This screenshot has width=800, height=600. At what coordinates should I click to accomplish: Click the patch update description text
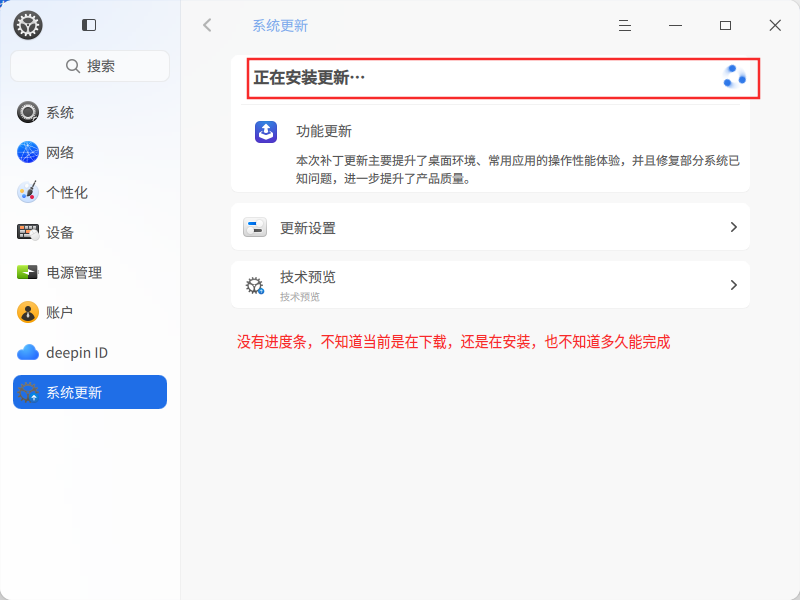point(517,169)
